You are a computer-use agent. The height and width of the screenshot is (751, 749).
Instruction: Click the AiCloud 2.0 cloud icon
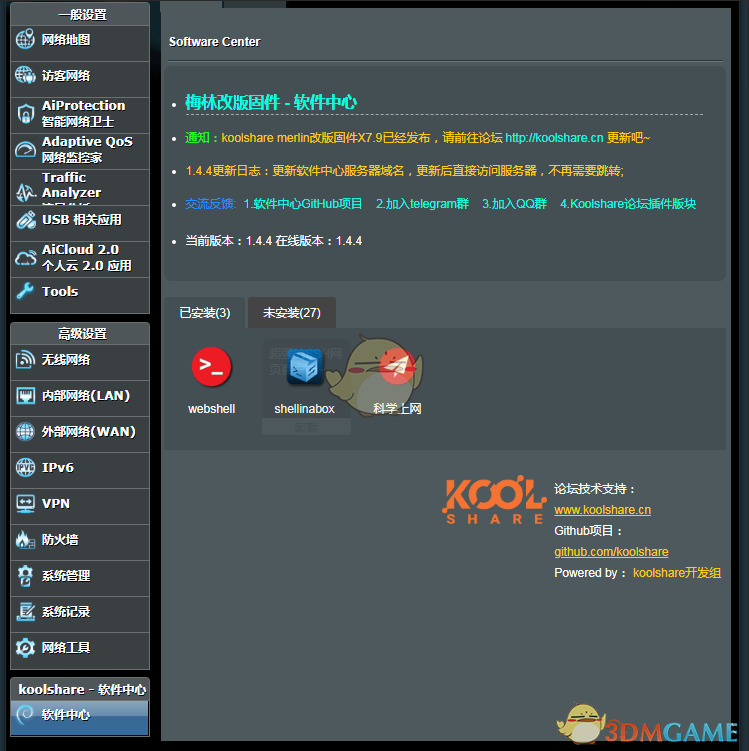pos(25,258)
